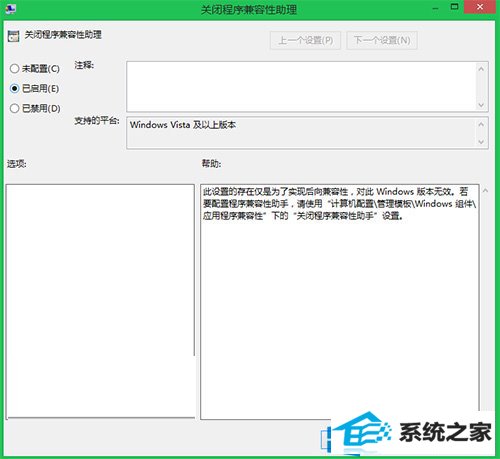This screenshot has height=459, width=500.
Task: Click the window system icon in title bar
Action: 11,8
